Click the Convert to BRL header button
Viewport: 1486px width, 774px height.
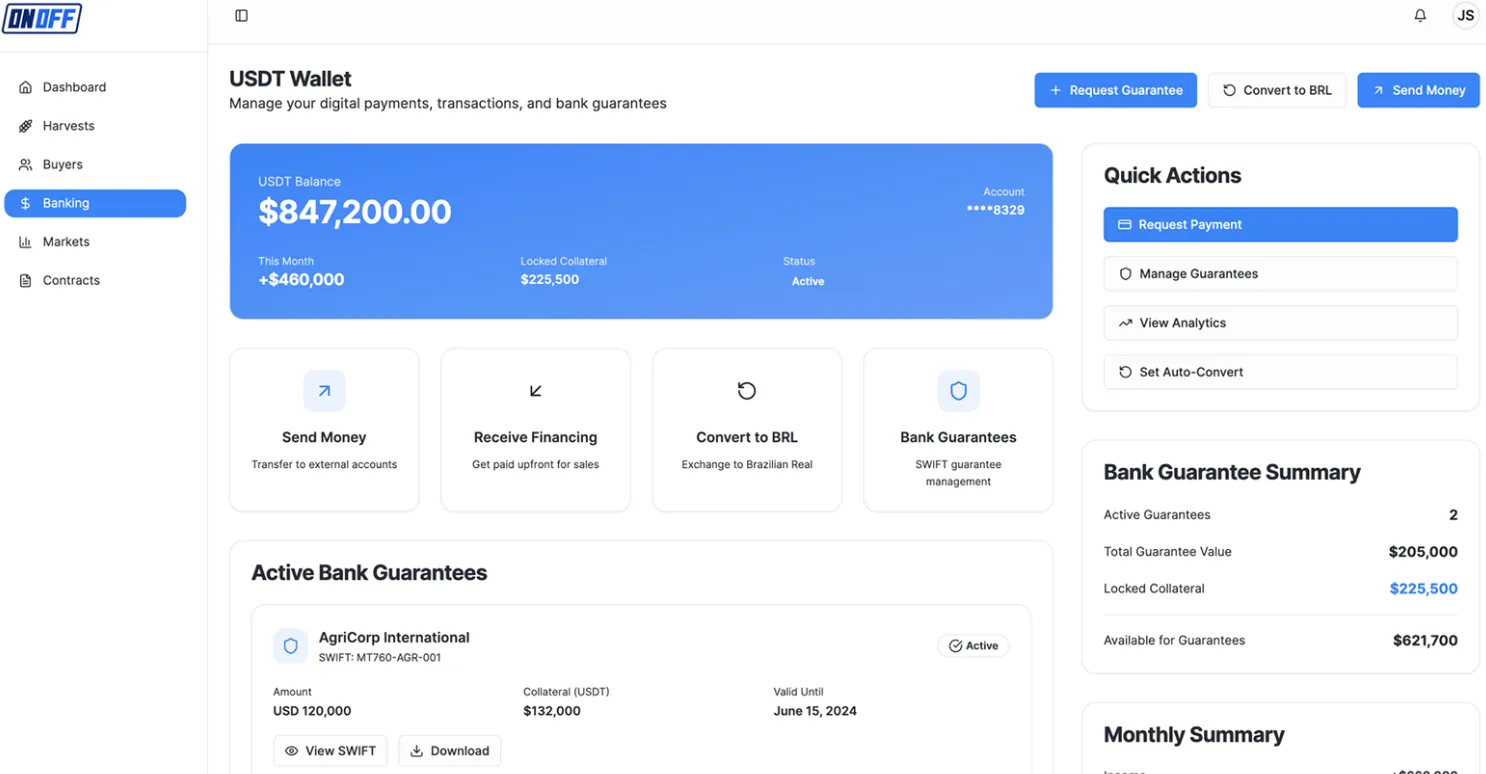1277,90
